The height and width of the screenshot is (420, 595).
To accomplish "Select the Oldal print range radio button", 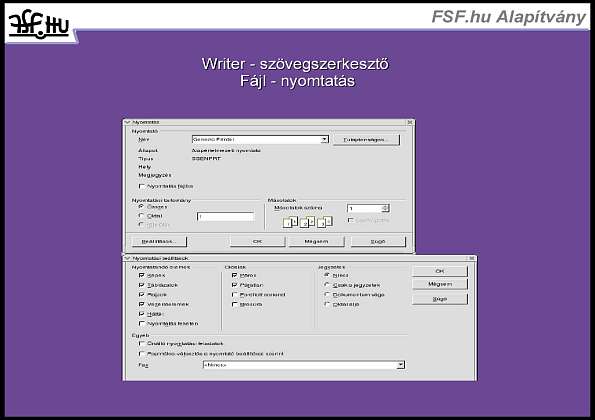I will (142, 216).
